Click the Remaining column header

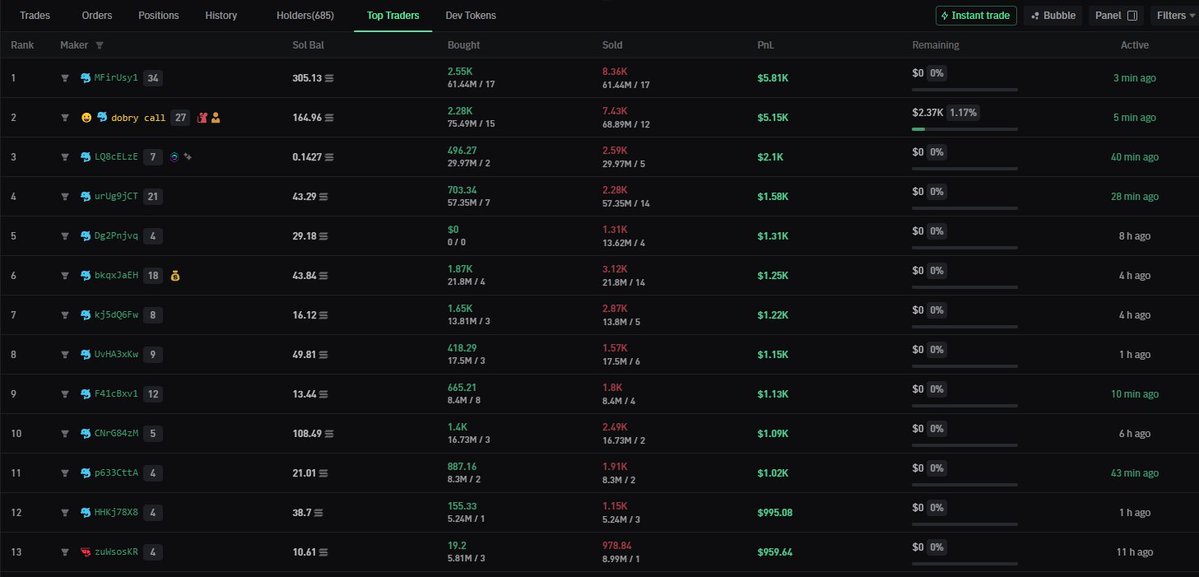[x=935, y=45]
